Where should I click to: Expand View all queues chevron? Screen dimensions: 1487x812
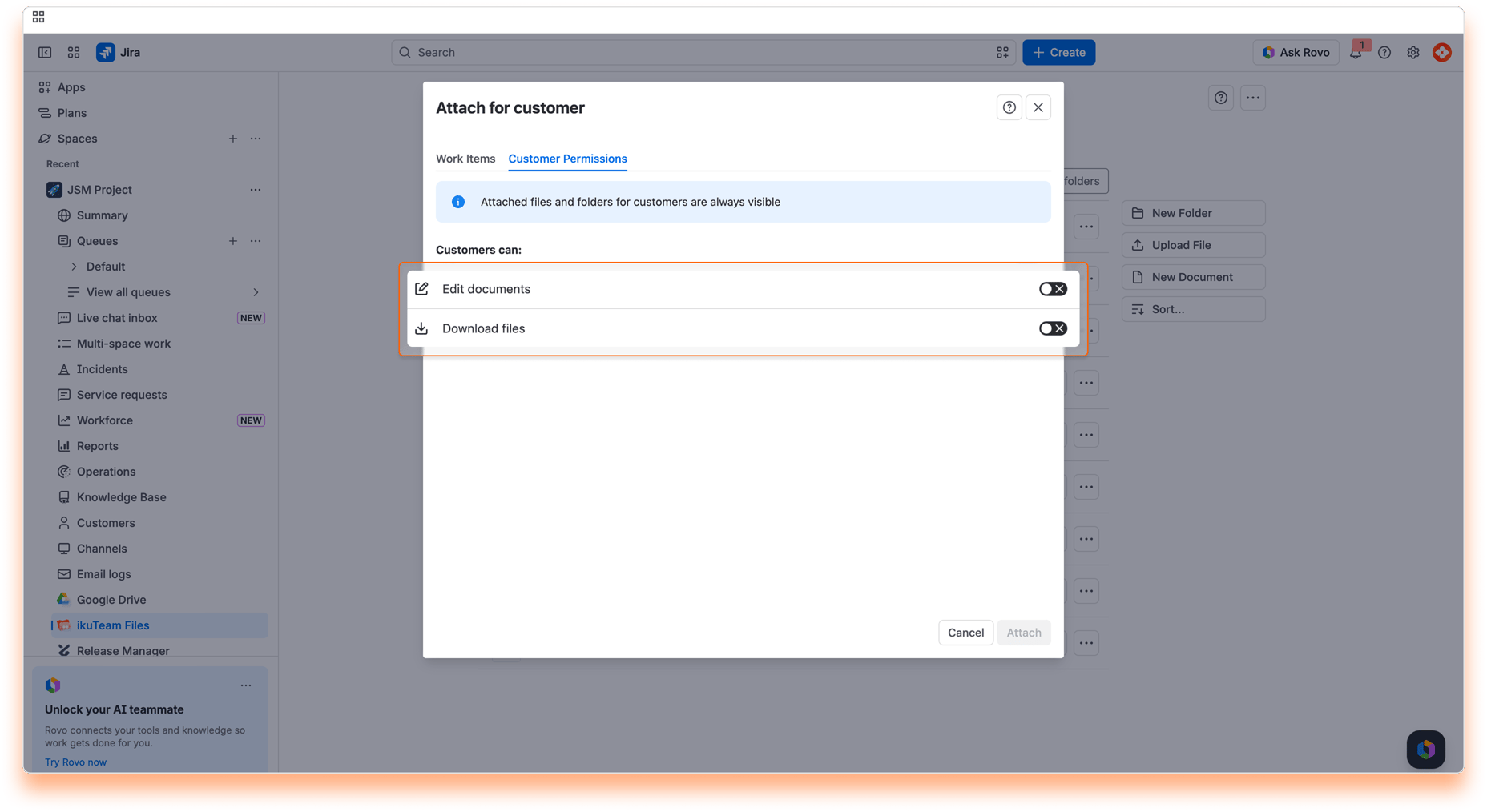tap(256, 292)
